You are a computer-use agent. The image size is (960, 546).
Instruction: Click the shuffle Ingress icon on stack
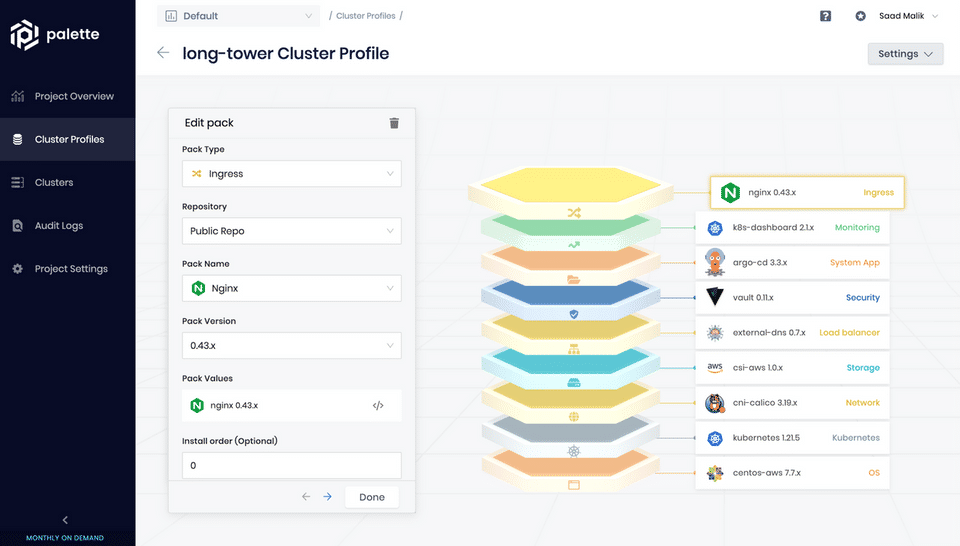tap(574, 212)
